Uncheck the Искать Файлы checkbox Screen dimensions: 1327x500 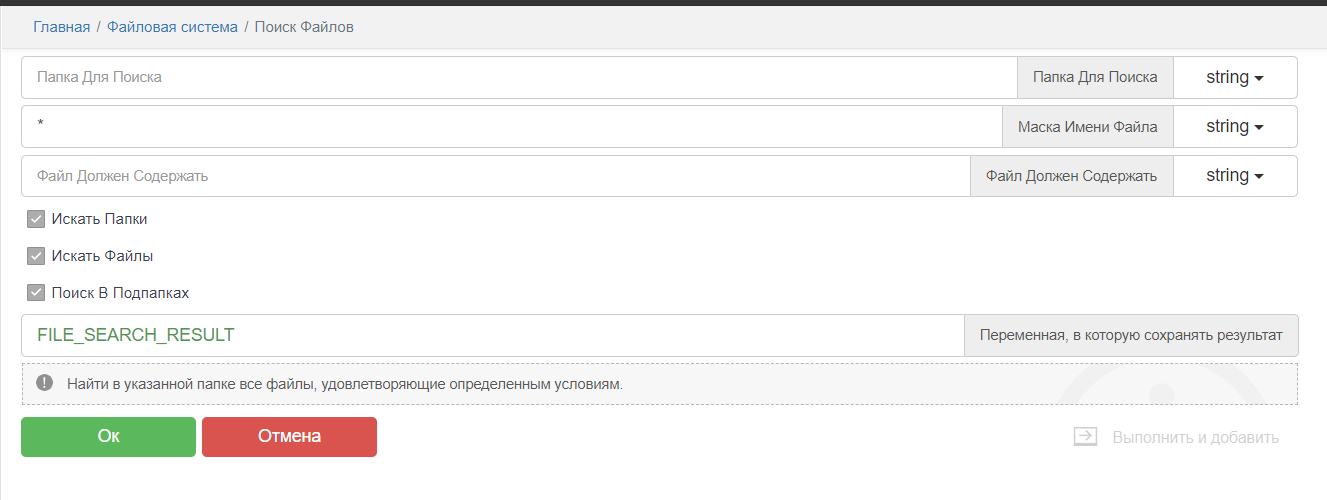coord(36,256)
